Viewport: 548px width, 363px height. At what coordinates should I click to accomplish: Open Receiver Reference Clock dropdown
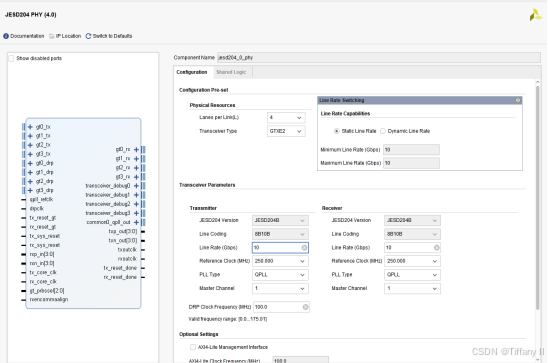[412, 261]
